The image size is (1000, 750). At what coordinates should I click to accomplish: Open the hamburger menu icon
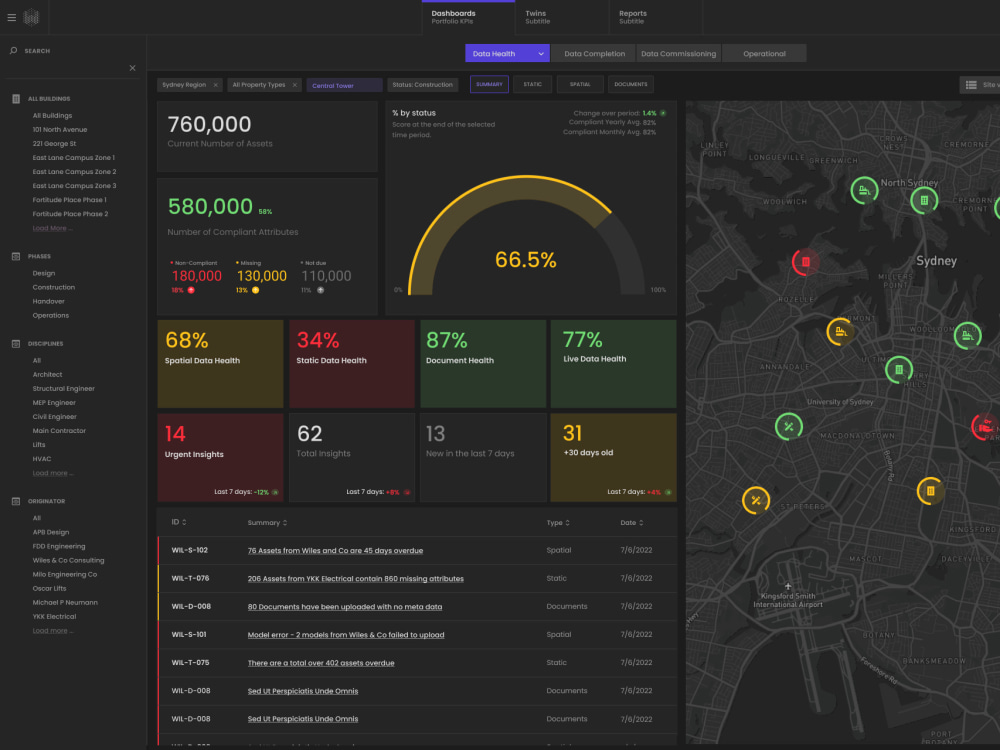[x=11, y=18]
